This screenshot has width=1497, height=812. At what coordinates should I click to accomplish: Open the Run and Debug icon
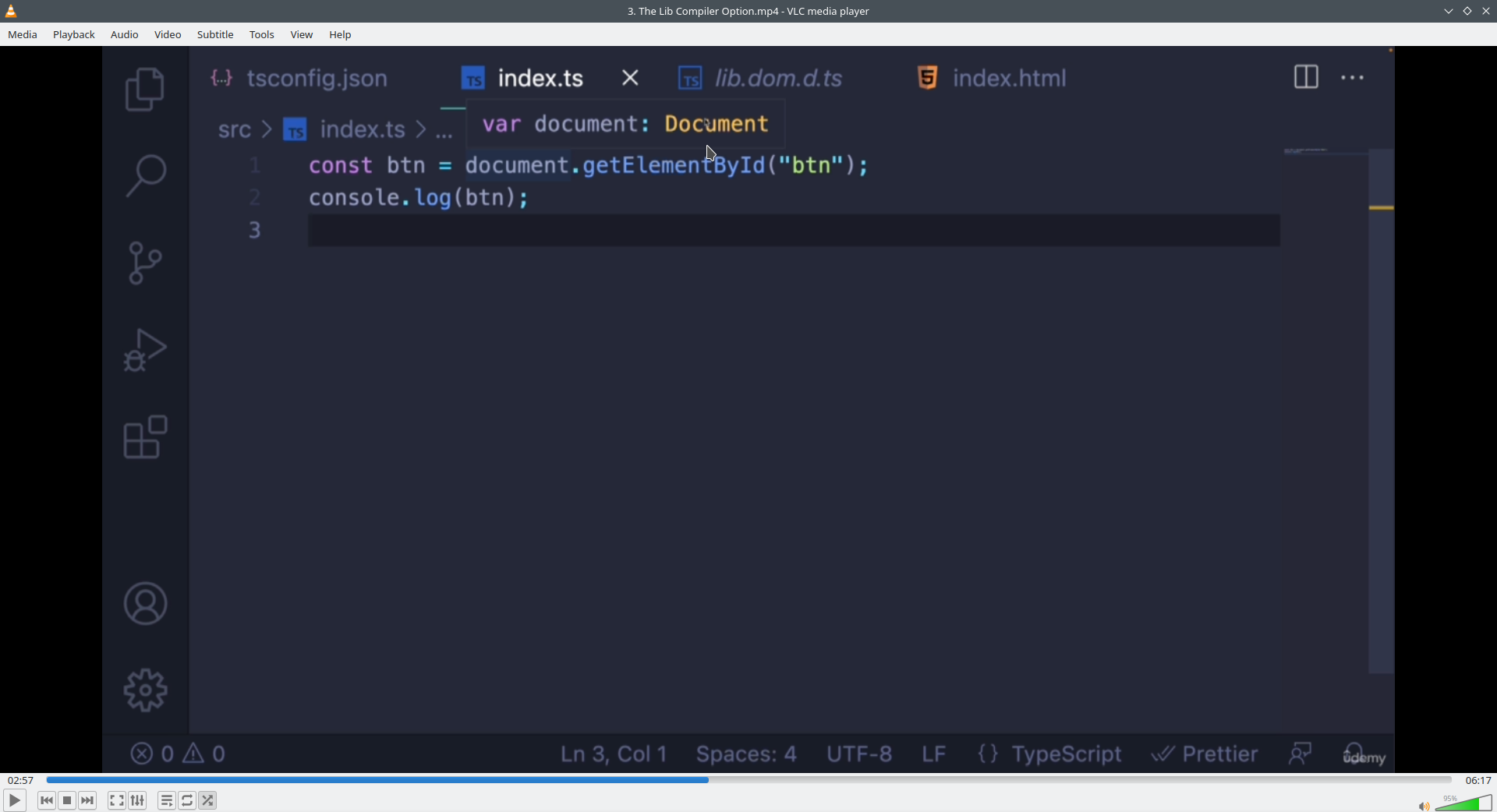coord(145,350)
